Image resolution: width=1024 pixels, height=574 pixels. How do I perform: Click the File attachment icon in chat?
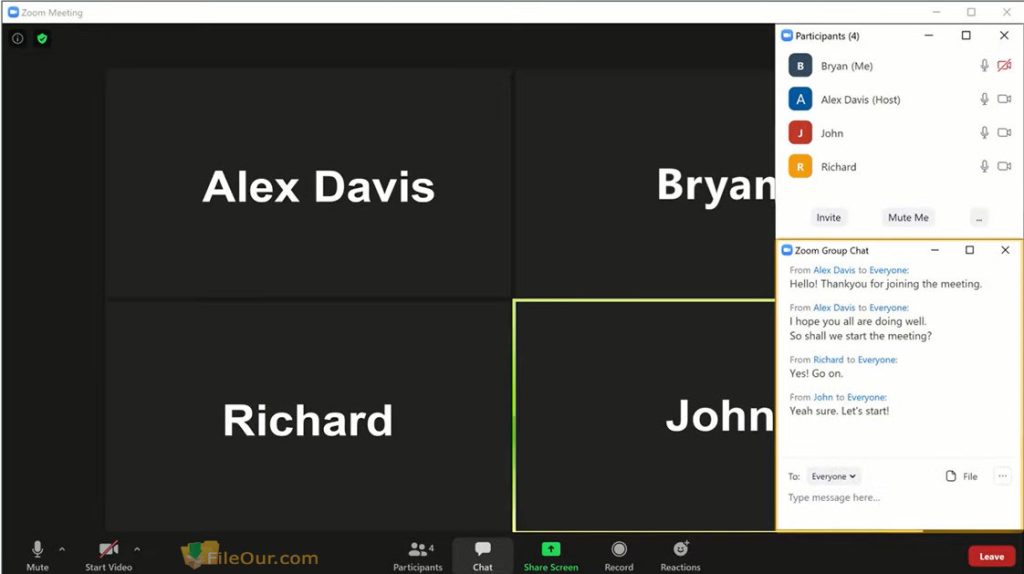coord(951,477)
